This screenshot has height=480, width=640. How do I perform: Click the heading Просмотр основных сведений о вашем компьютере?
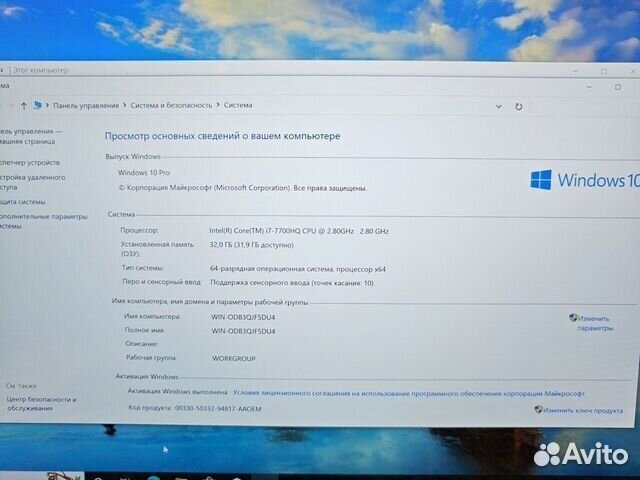(x=222, y=136)
